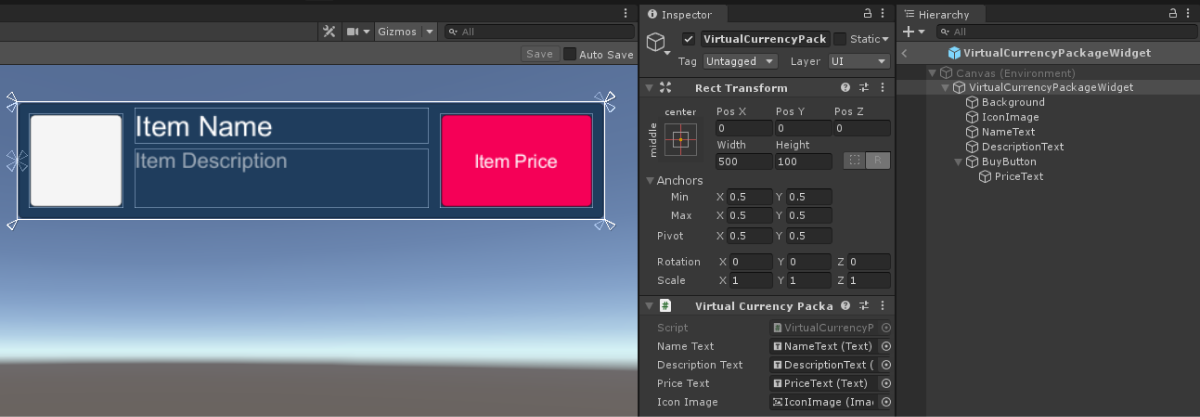
Task: Click the Save button in scene view
Action: coord(540,54)
